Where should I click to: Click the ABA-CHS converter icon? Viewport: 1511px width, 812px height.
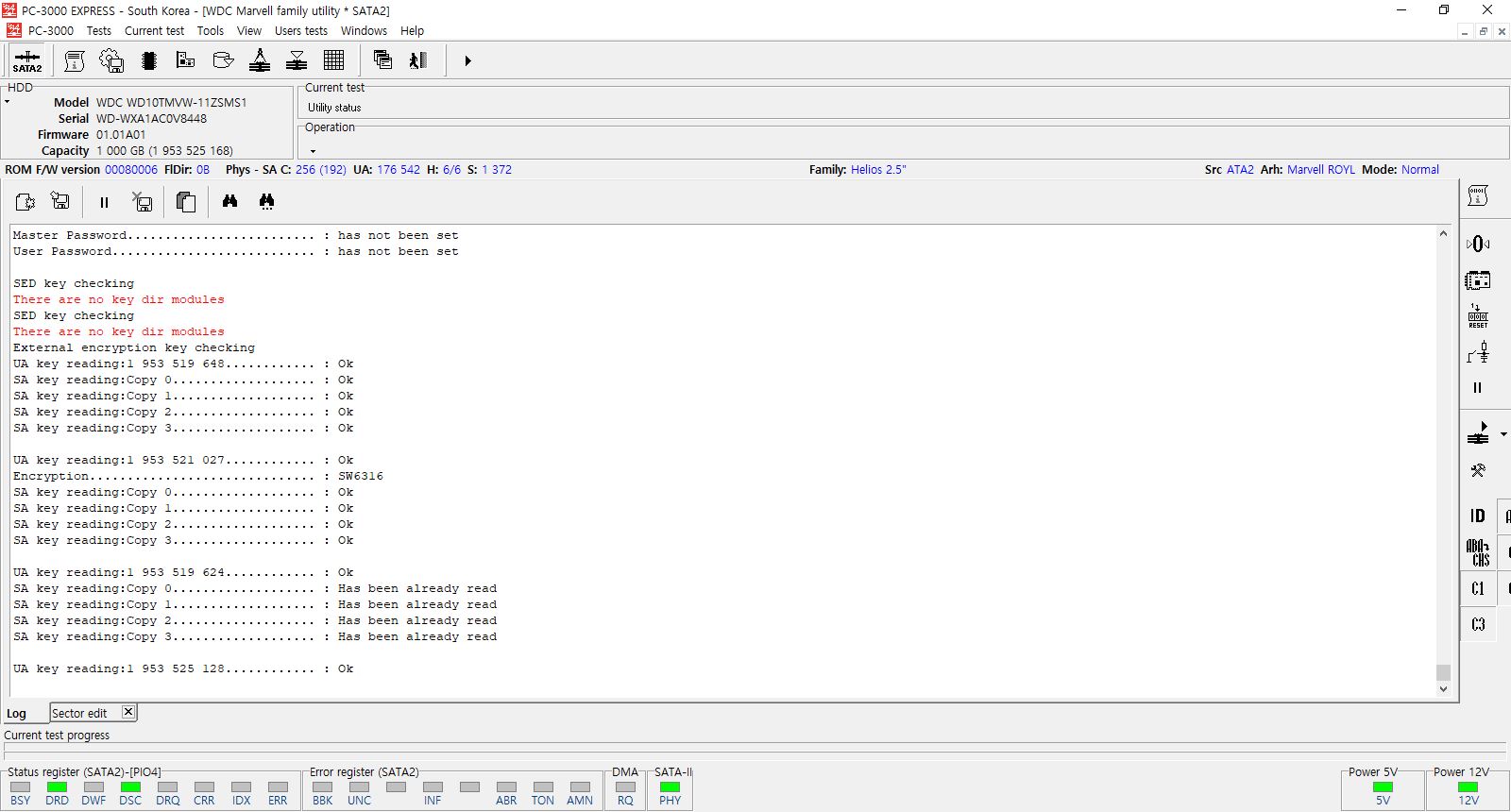coord(1477,552)
